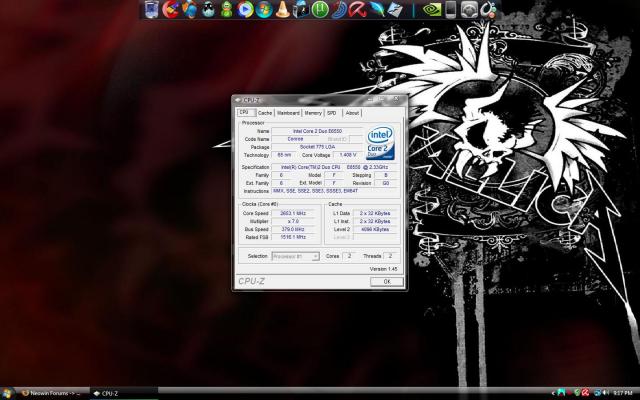Select the CPU-Z taskbar button
640x400 pixels.
pyautogui.click(x=123, y=393)
